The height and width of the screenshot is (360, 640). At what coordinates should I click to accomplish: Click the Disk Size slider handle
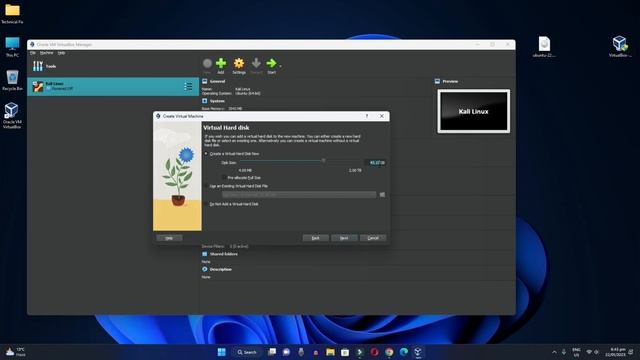coord(323,161)
